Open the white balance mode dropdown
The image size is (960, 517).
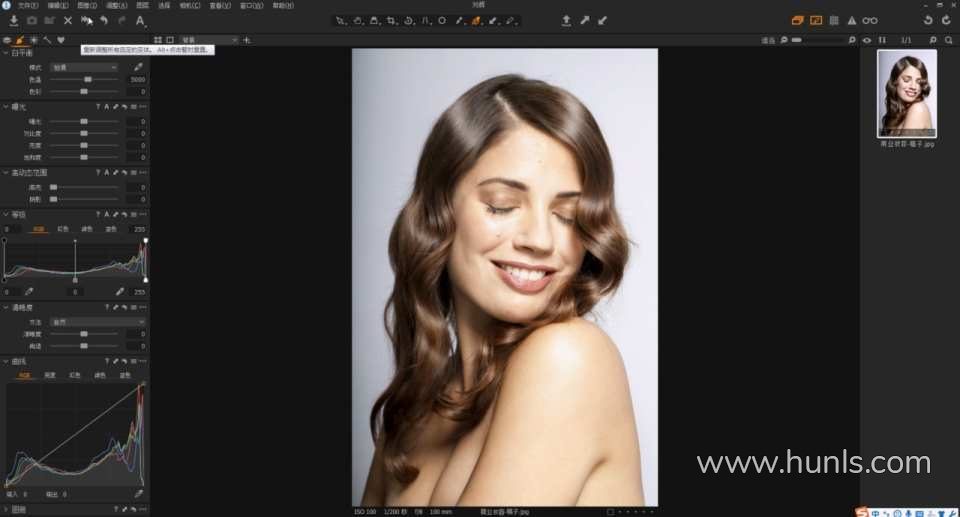84,67
